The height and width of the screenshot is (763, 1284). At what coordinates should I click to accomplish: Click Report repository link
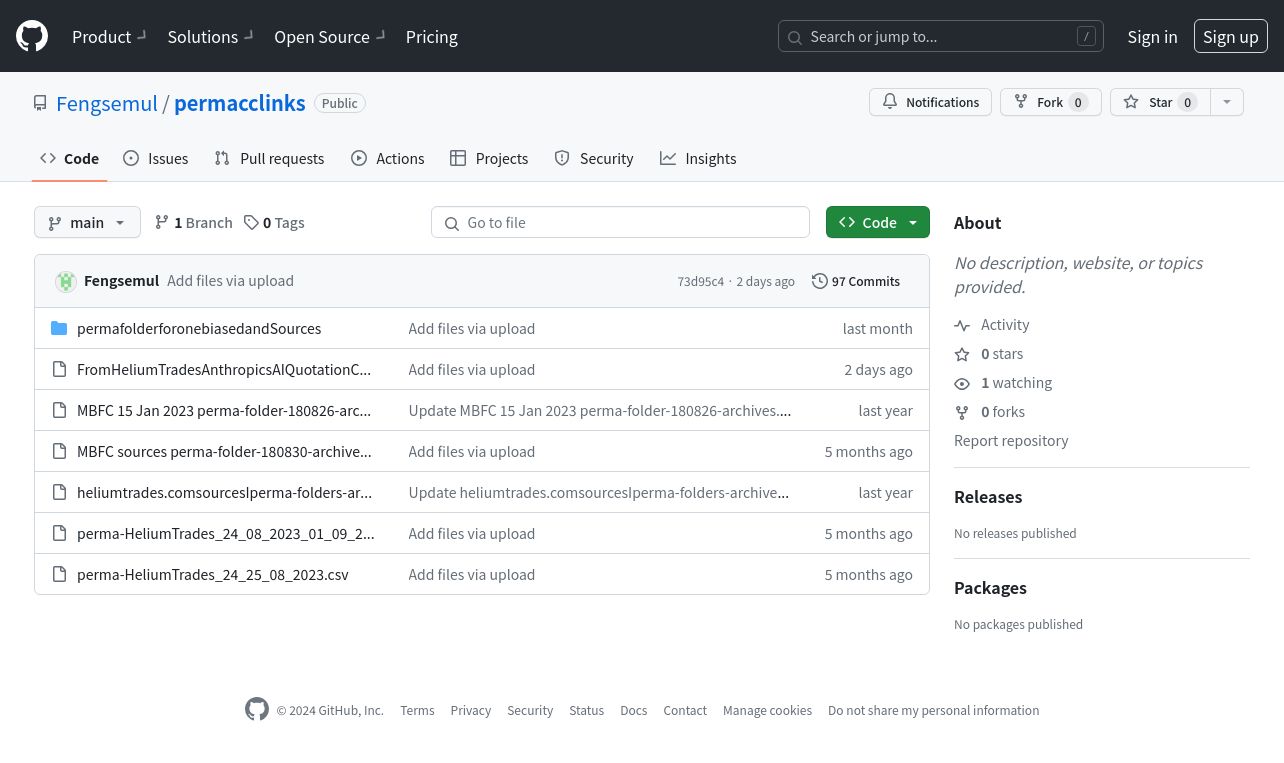pyautogui.click(x=1011, y=441)
